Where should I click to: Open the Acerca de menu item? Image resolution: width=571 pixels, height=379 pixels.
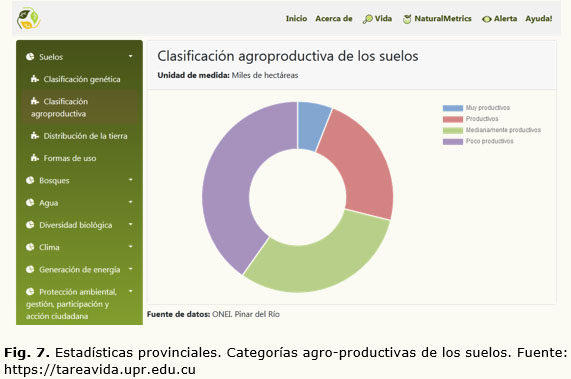pyautogui.click(x=334, y=19)
